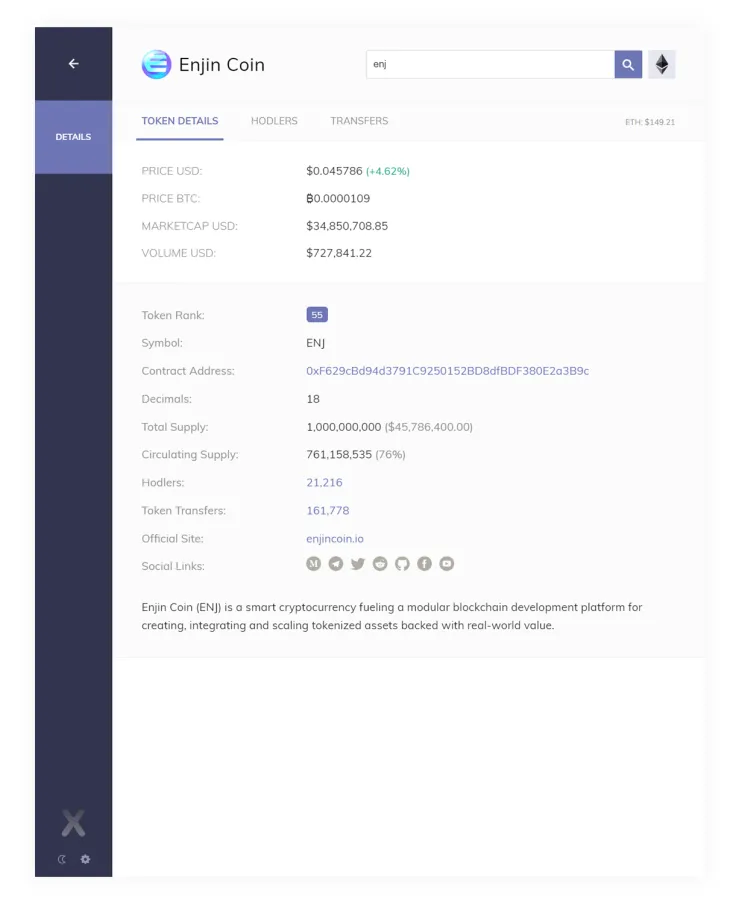This screenshot has width=736, height=904.
Task: Open settings gear in sidebar
Action: [x=85, y=859]
